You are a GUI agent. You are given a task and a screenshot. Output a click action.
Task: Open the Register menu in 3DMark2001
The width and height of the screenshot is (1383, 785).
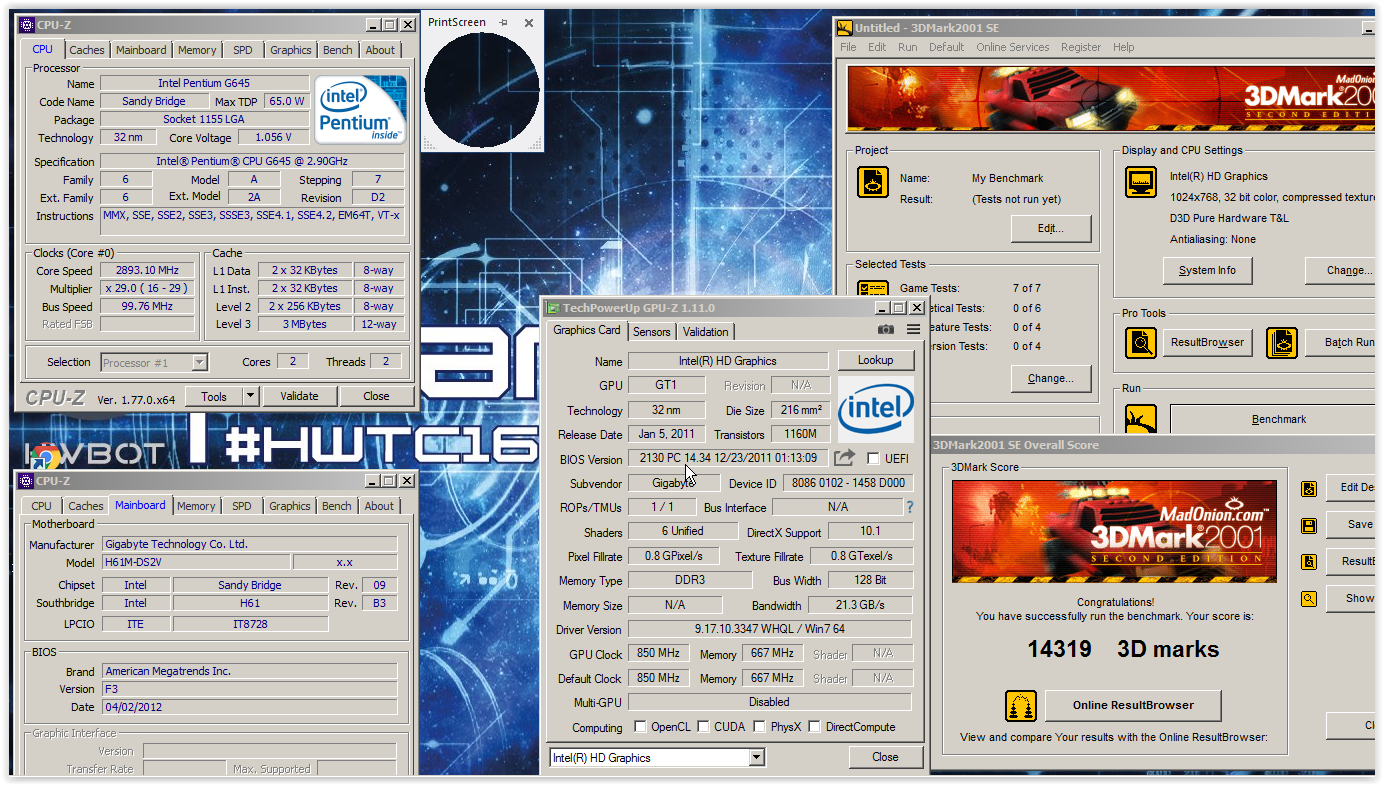[1081, 47]
